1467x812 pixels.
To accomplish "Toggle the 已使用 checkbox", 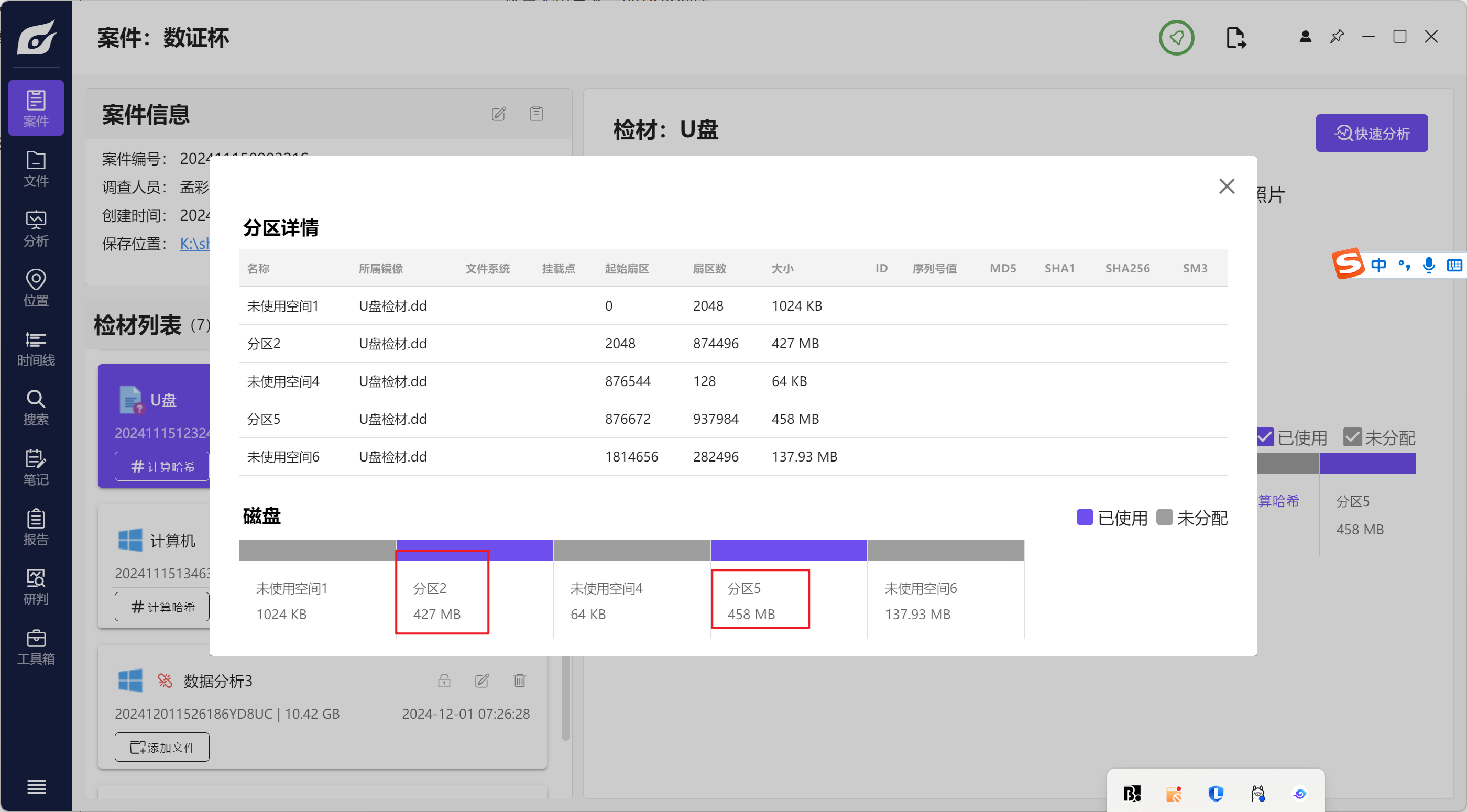I will coord(1265,437).
